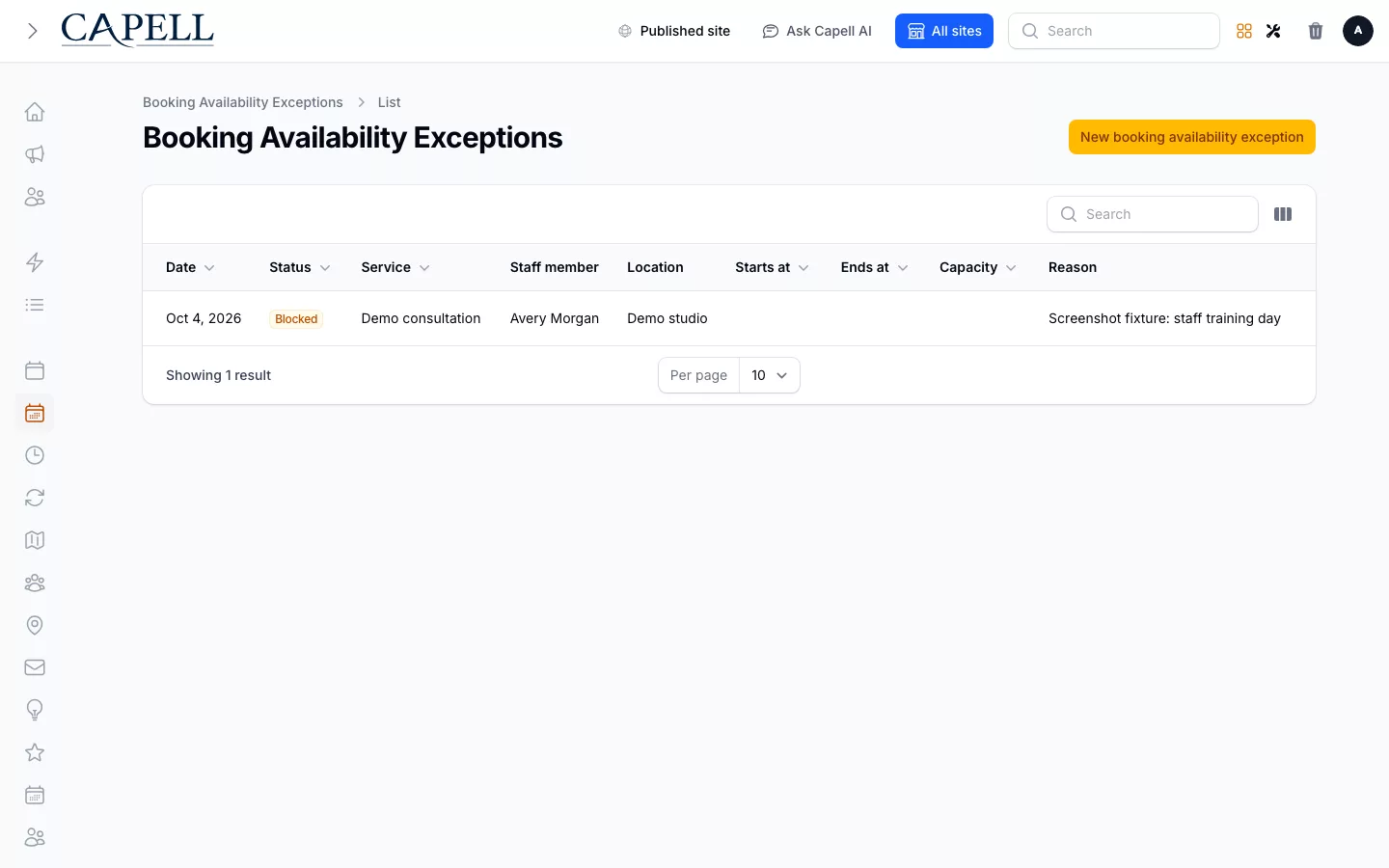Viewport: 1389px width, 868px height.
Task: Click the circular refresh arrows sidebar icon
Action: pyautogui.click(x=35, y=498)
